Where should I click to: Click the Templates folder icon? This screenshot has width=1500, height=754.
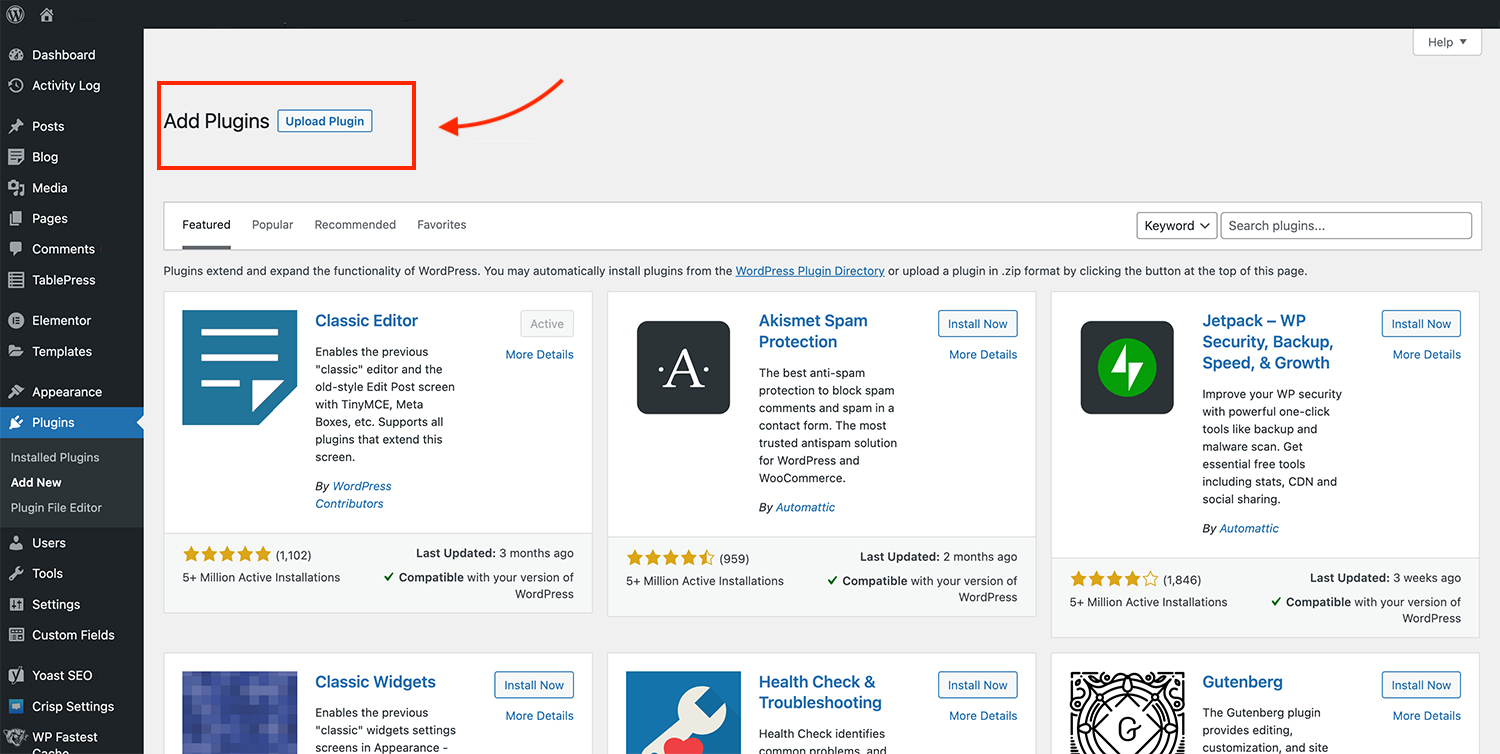(x=16, y=352)
